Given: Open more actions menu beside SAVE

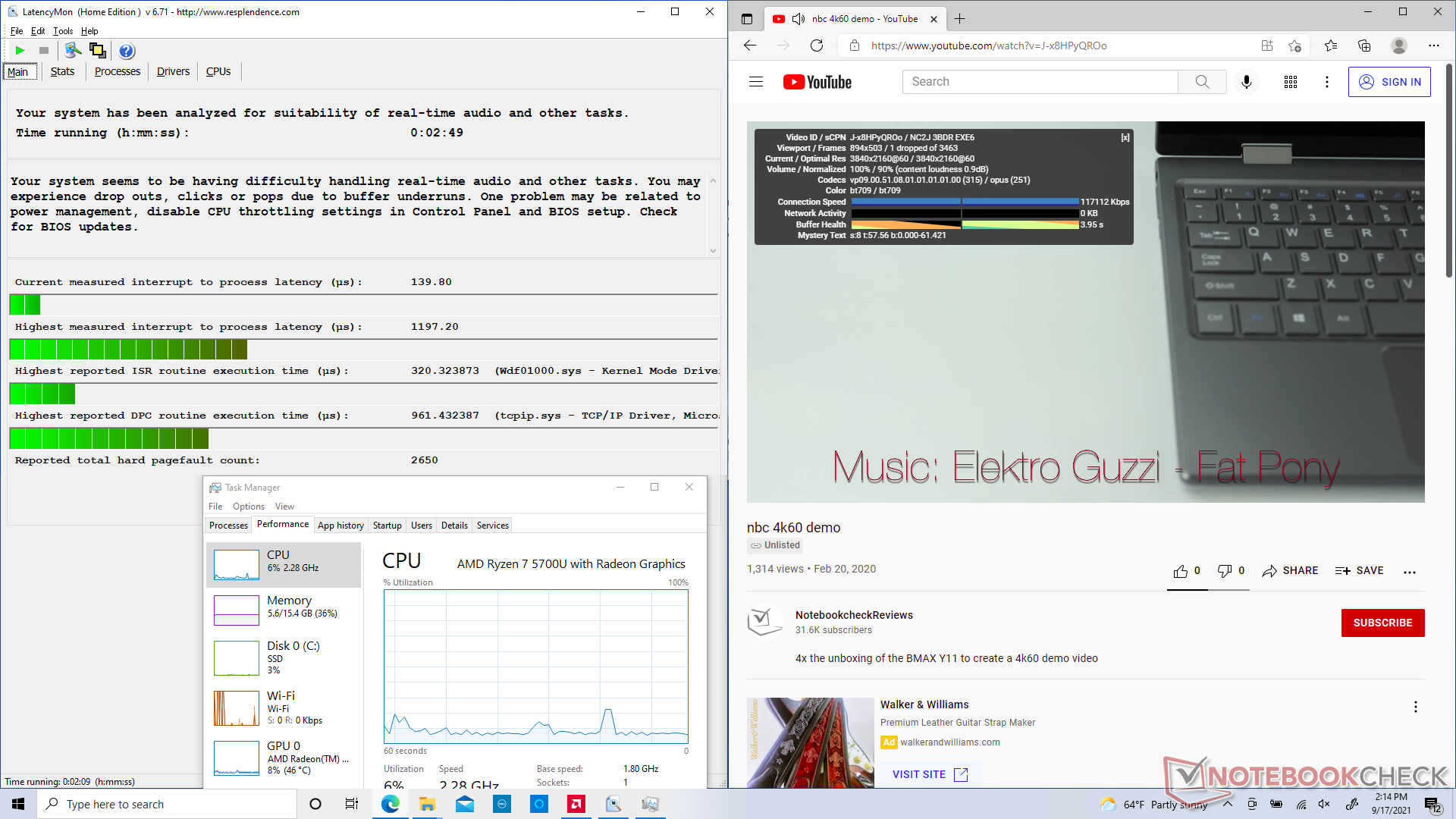Looking at the screenshot, I should coord(1409,572).
